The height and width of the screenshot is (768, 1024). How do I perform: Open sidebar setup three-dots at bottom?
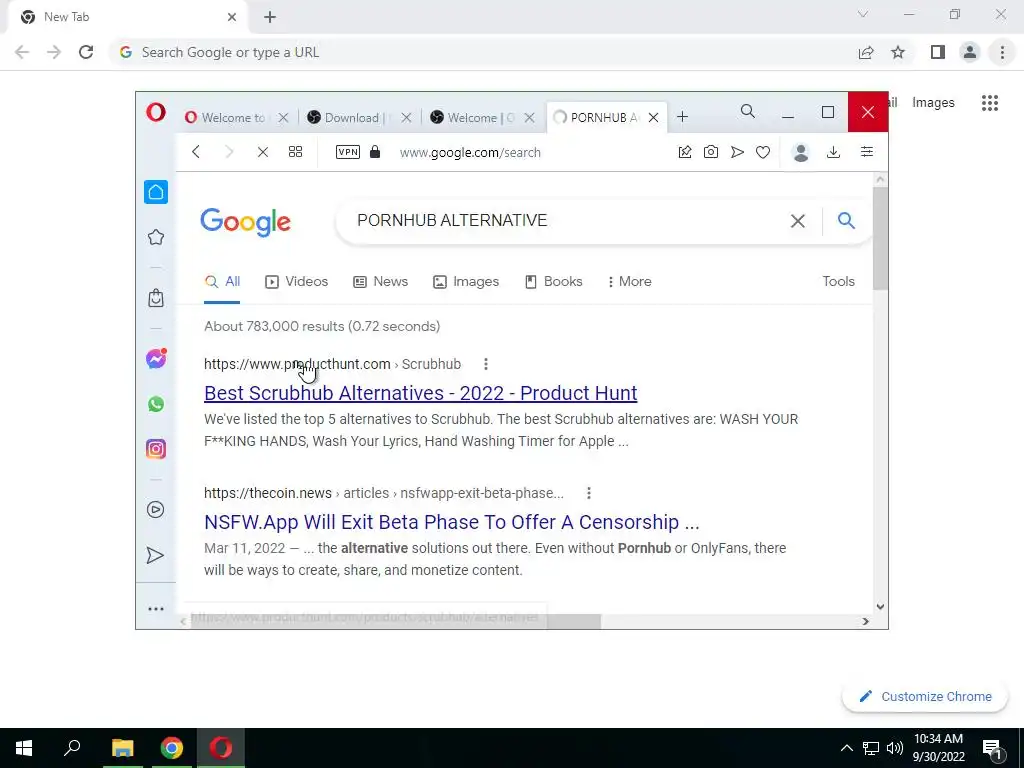click(155, 609)
